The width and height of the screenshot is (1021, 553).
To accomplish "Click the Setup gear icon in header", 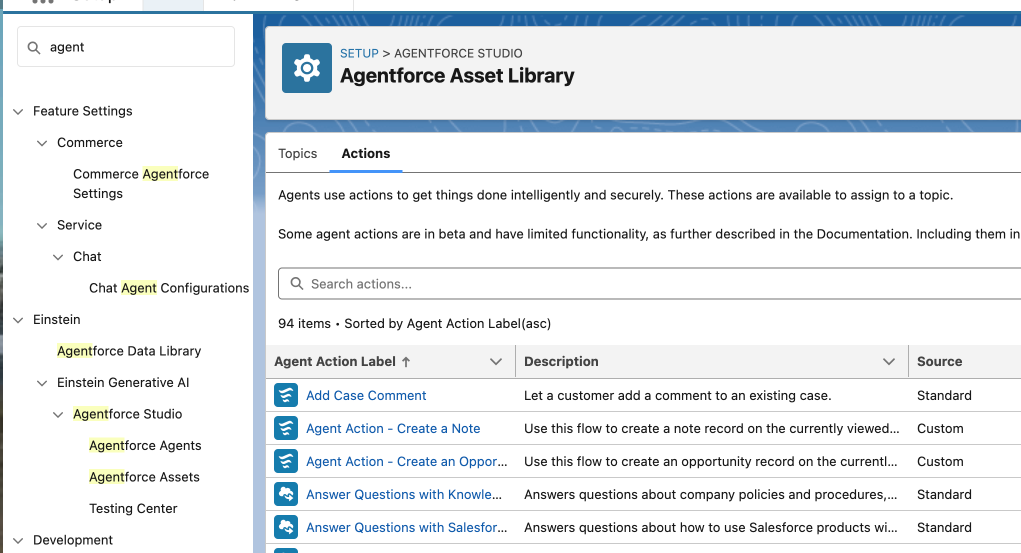I will 307,68.
